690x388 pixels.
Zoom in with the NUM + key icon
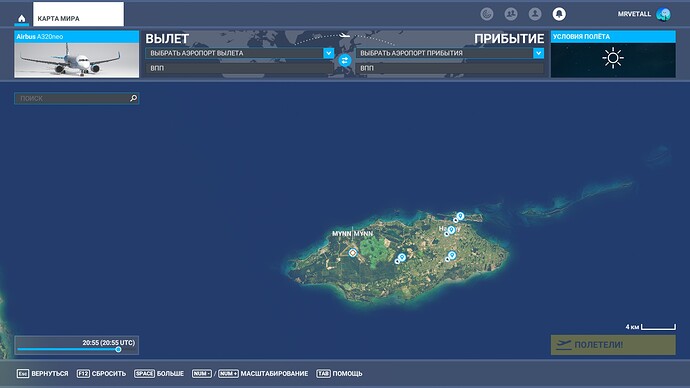coord(228,373)
